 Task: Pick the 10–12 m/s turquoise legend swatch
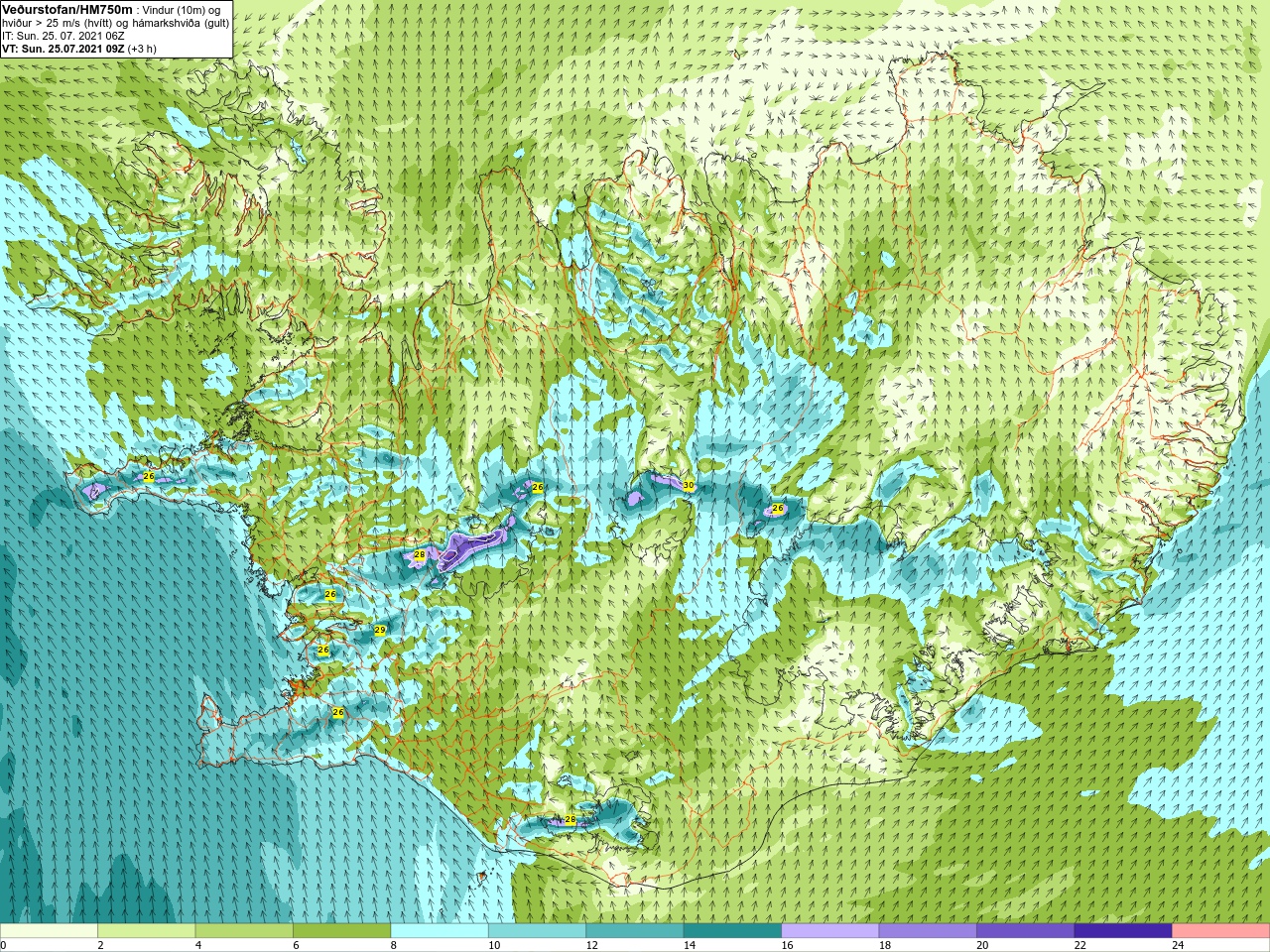[x=538, y=931]
